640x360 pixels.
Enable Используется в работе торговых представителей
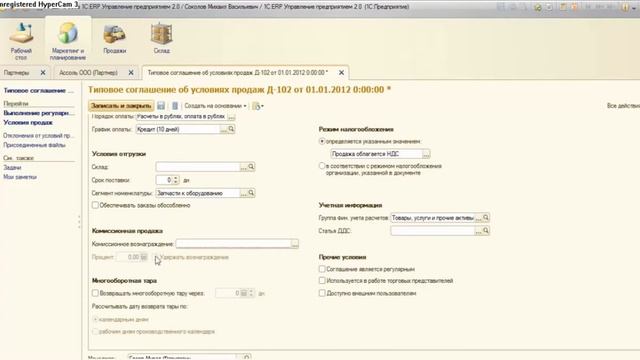tap(322, 280)
